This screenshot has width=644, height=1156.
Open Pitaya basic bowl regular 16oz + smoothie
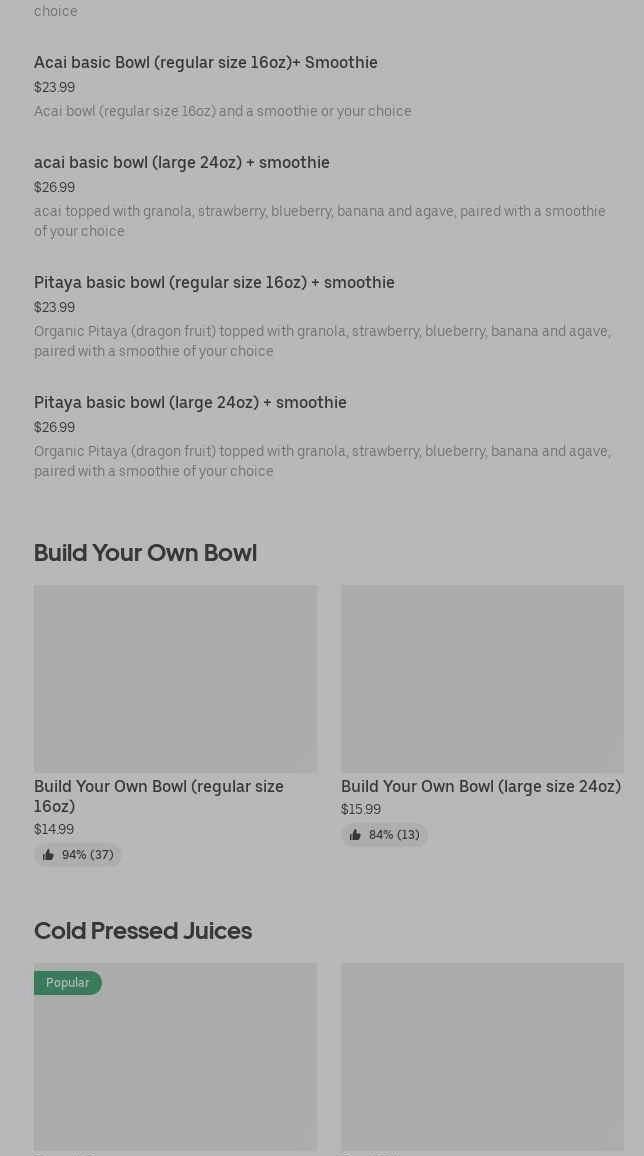(x=214, y=282)
